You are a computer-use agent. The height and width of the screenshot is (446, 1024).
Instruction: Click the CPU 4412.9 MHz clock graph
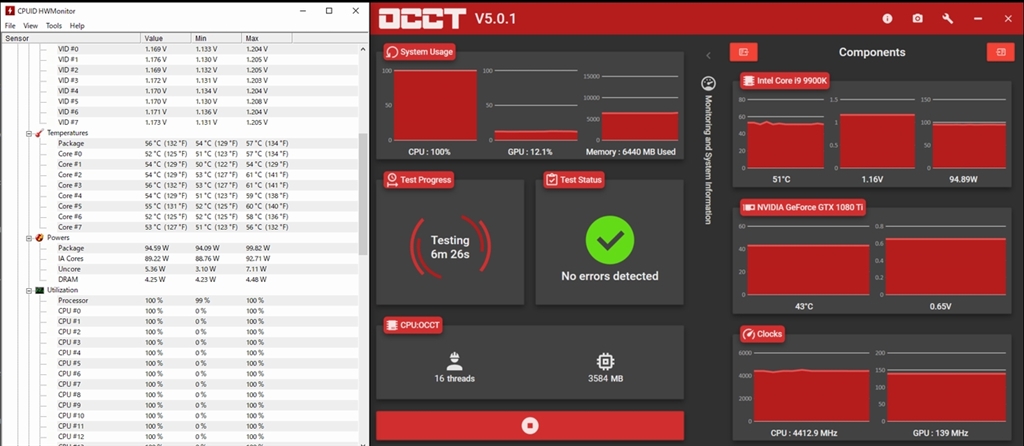tap(811, 388)
